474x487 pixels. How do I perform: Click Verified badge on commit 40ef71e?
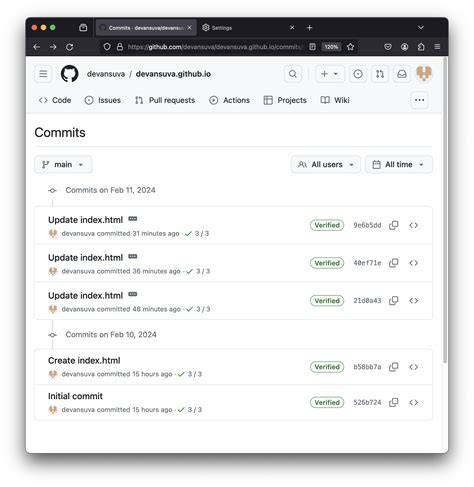327,263
